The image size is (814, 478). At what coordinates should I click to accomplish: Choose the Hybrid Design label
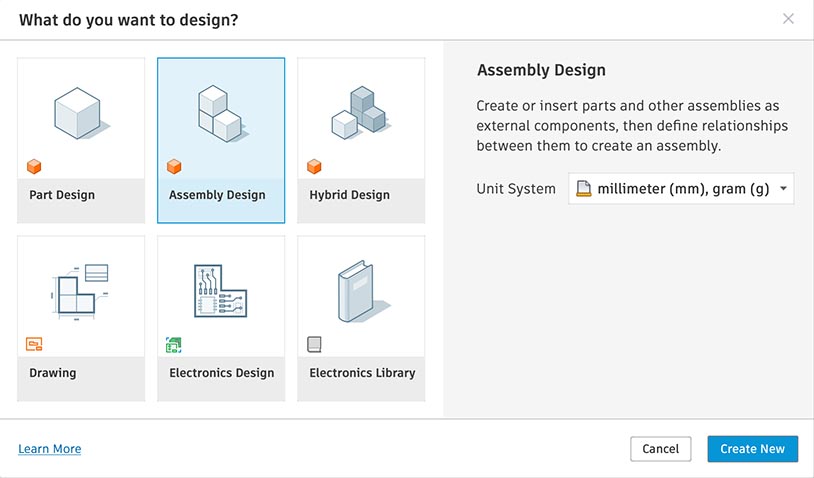point(349,195)
